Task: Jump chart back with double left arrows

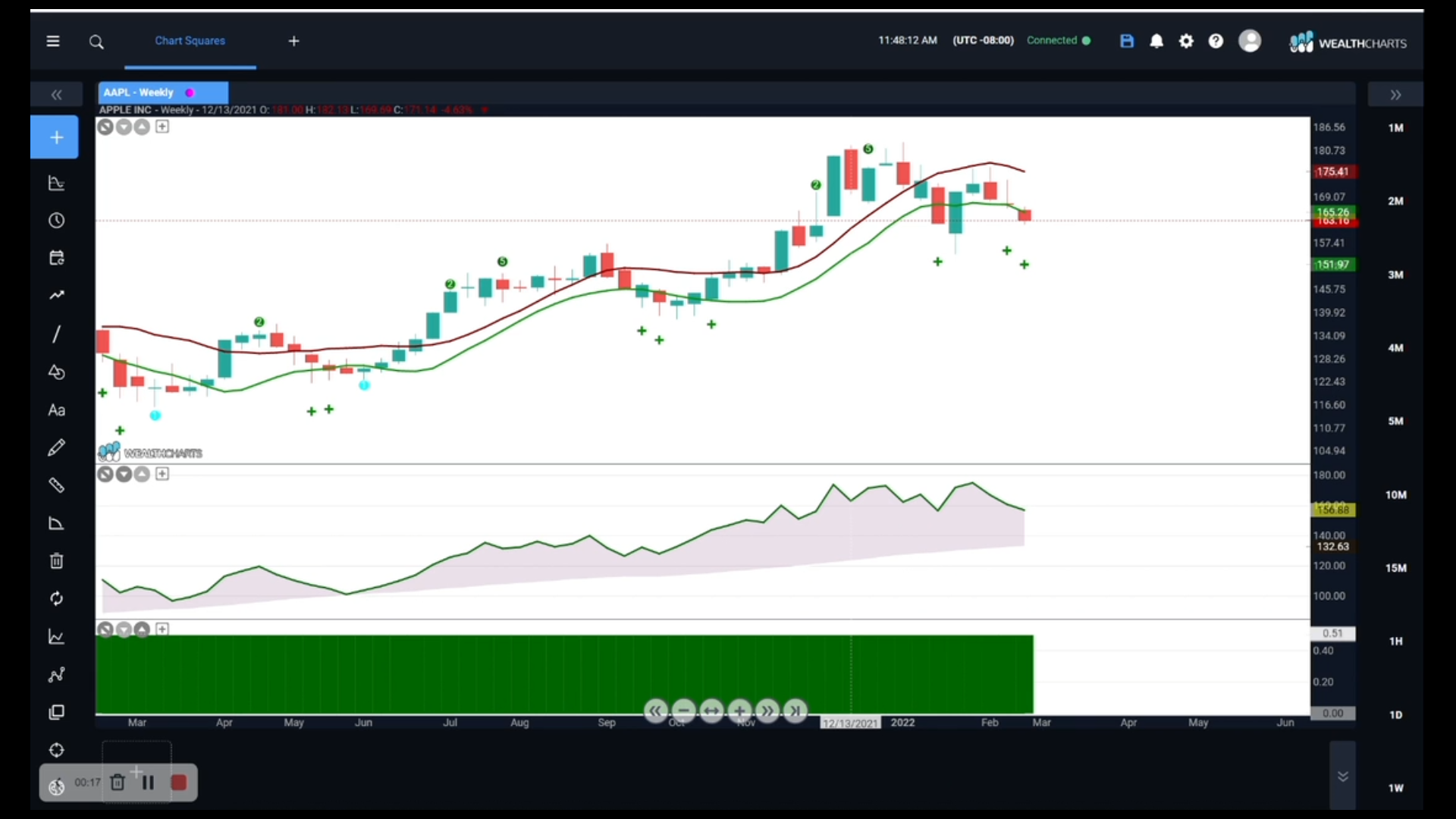Action: pyautogui.click(x=656, y=711)
